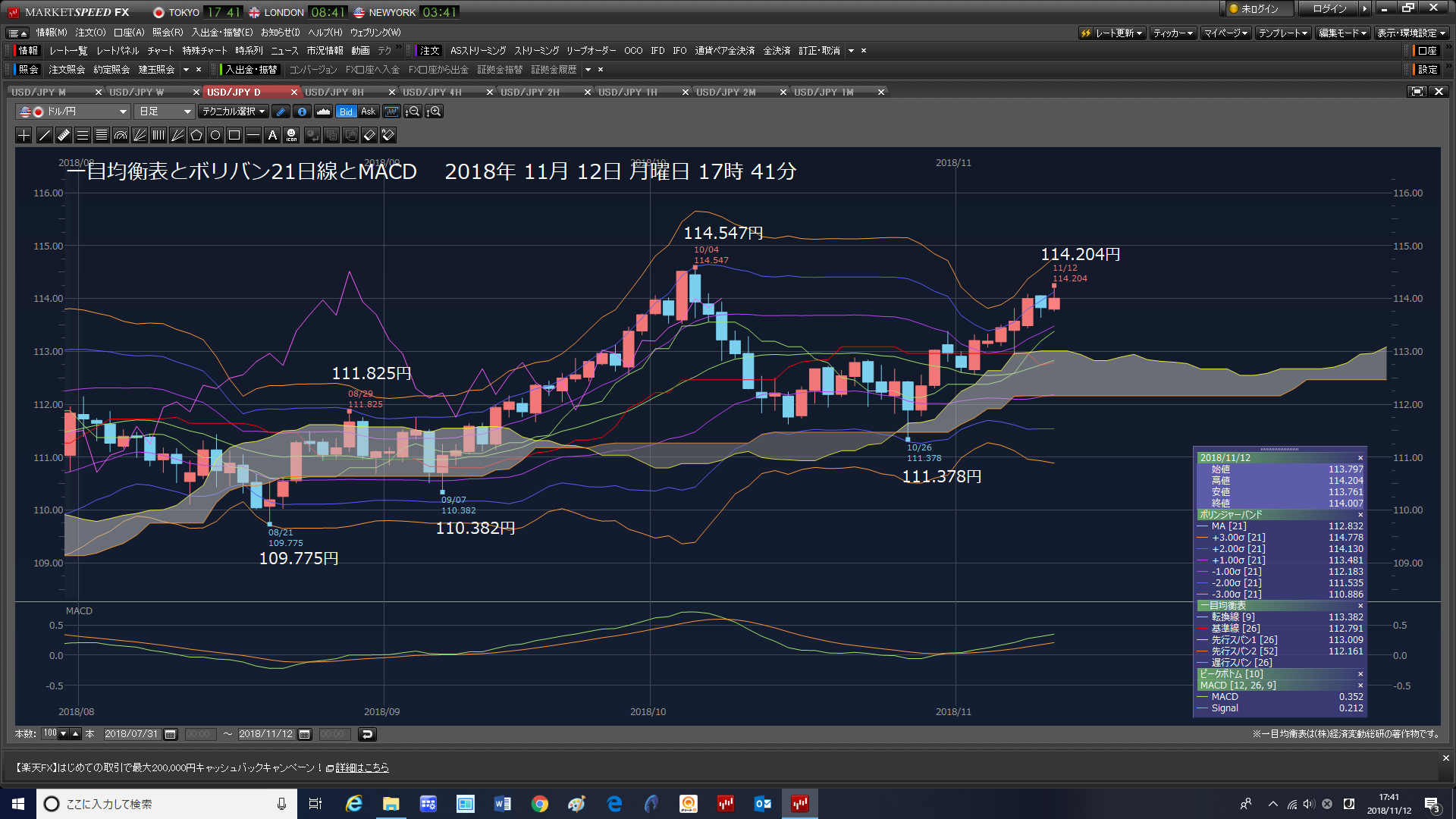Open the end date calendar picker
Screen dimensions: 1456x819
coord(305,734)
